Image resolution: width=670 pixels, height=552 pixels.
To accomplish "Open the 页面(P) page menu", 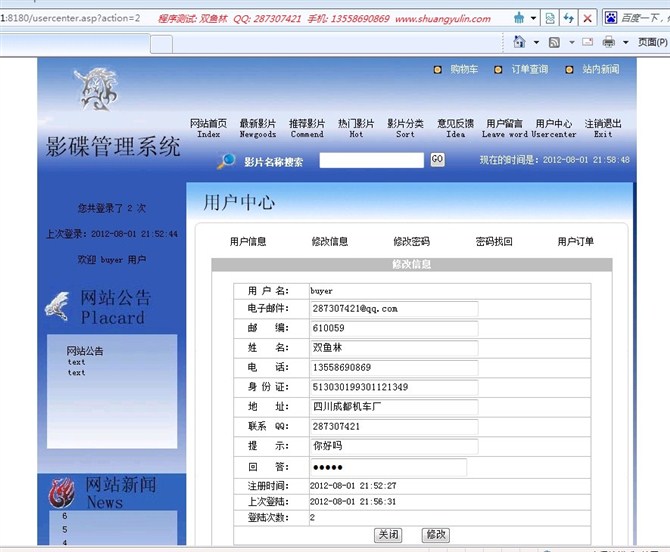I will point(652,42).
